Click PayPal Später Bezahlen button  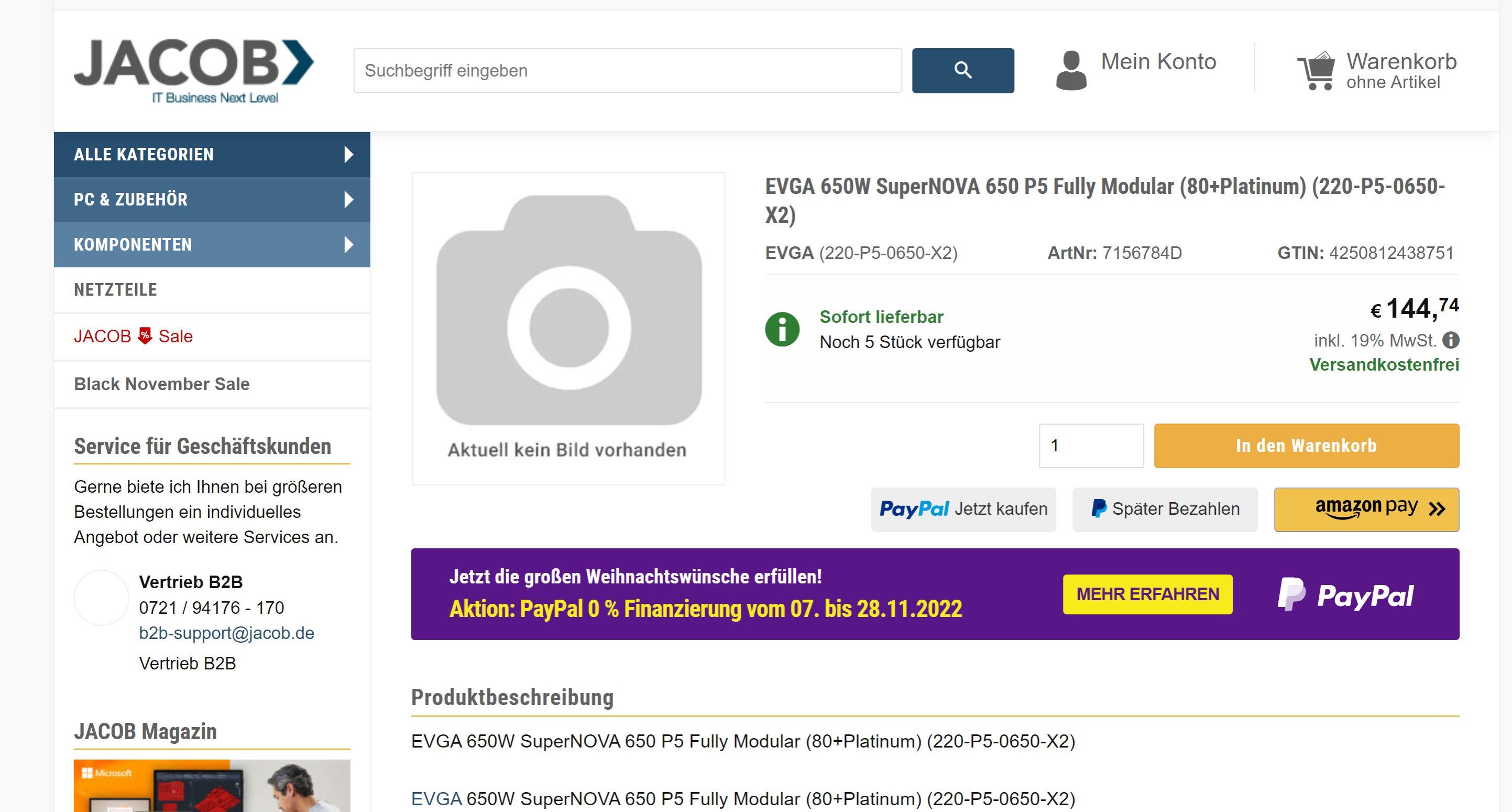point(1165,510)
